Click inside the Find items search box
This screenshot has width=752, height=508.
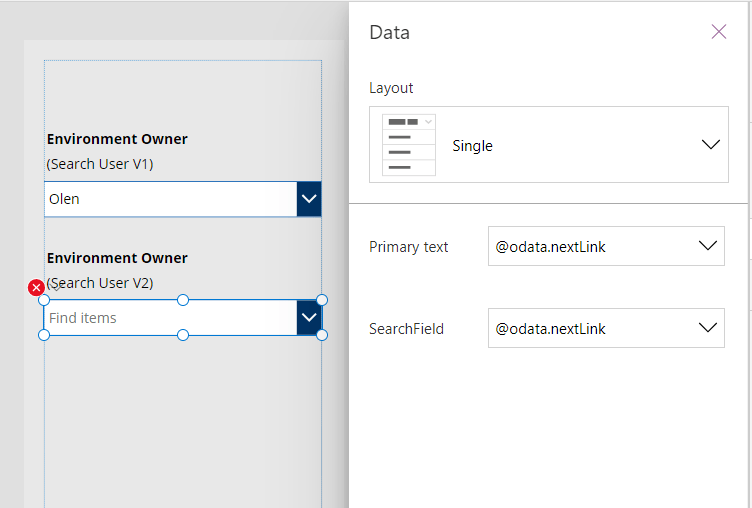(x=165, y=318)
